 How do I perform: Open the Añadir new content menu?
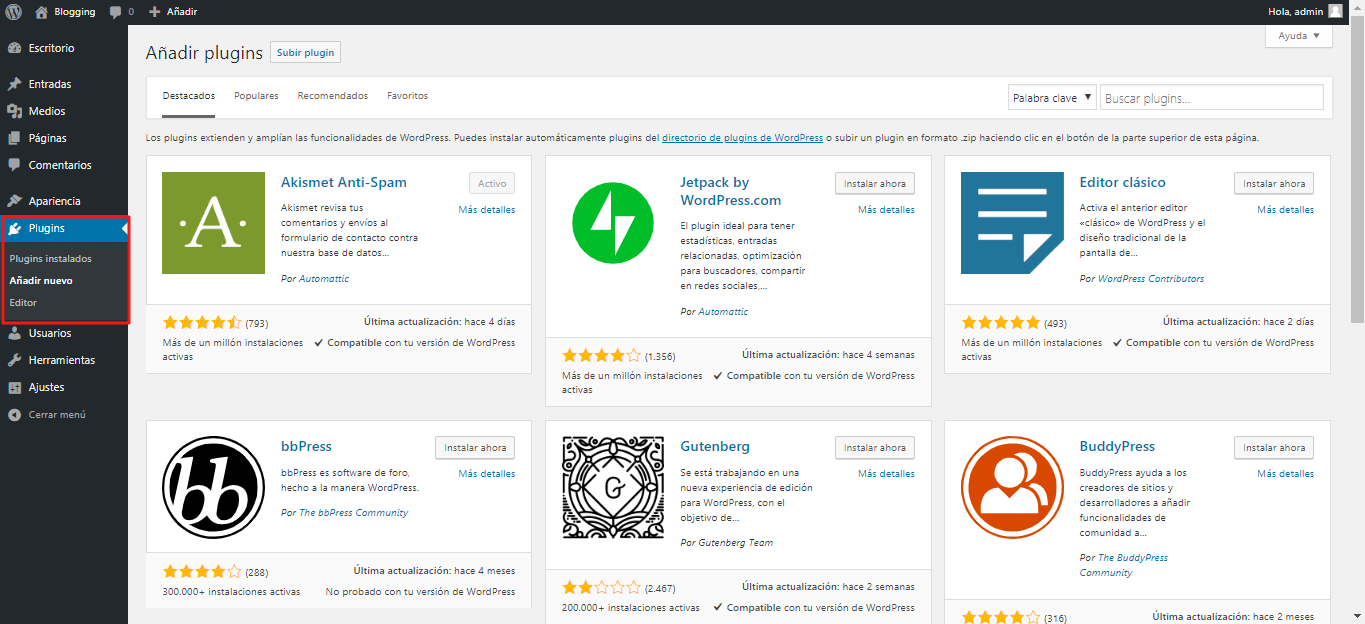click(x=173, y=12)
